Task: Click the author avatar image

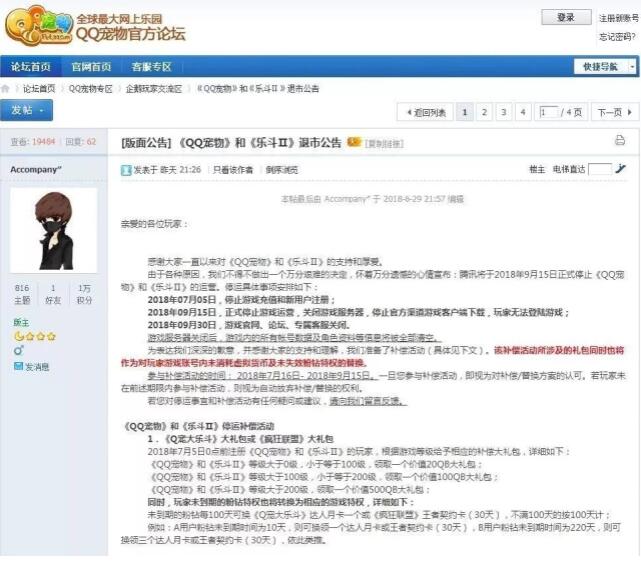Action: point(54,230)
